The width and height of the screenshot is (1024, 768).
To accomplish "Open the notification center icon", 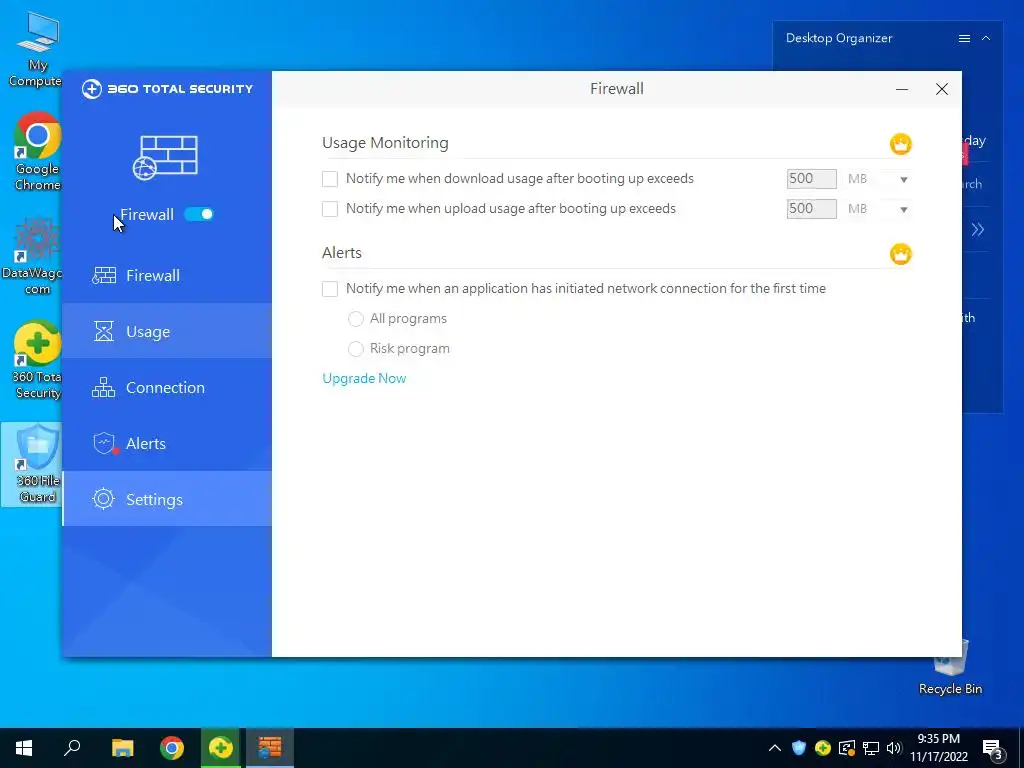I will tap(992, 750).
